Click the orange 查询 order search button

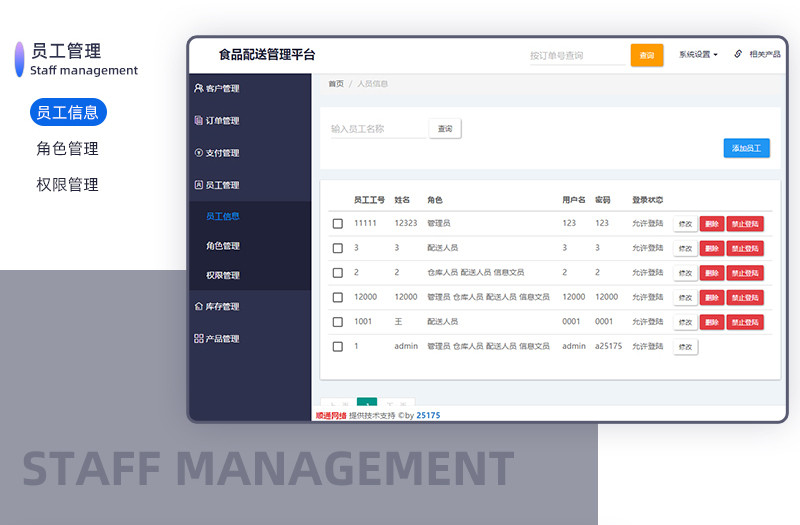647,56
